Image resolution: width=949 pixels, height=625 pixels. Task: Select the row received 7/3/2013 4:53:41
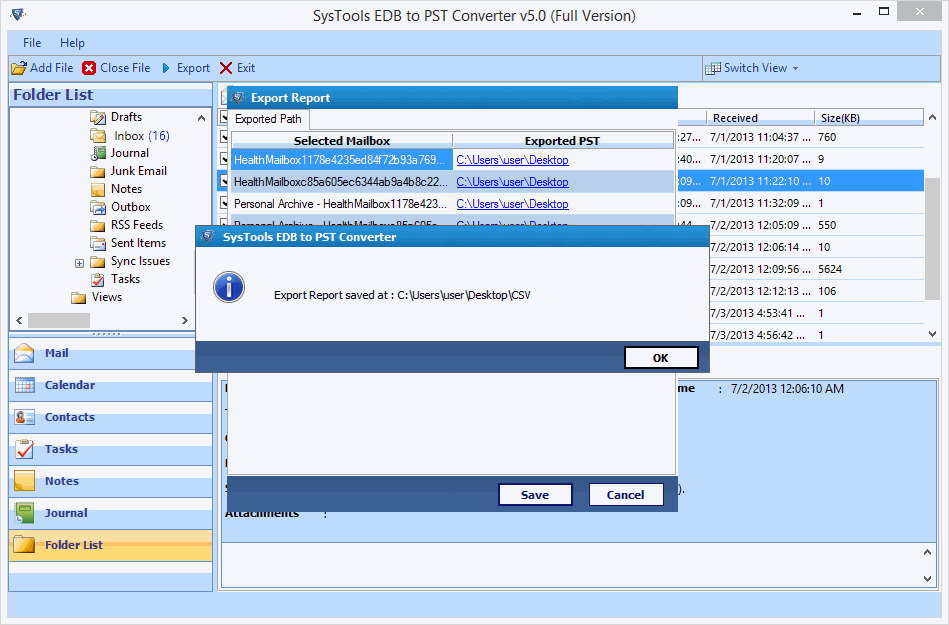coord(817,313)
